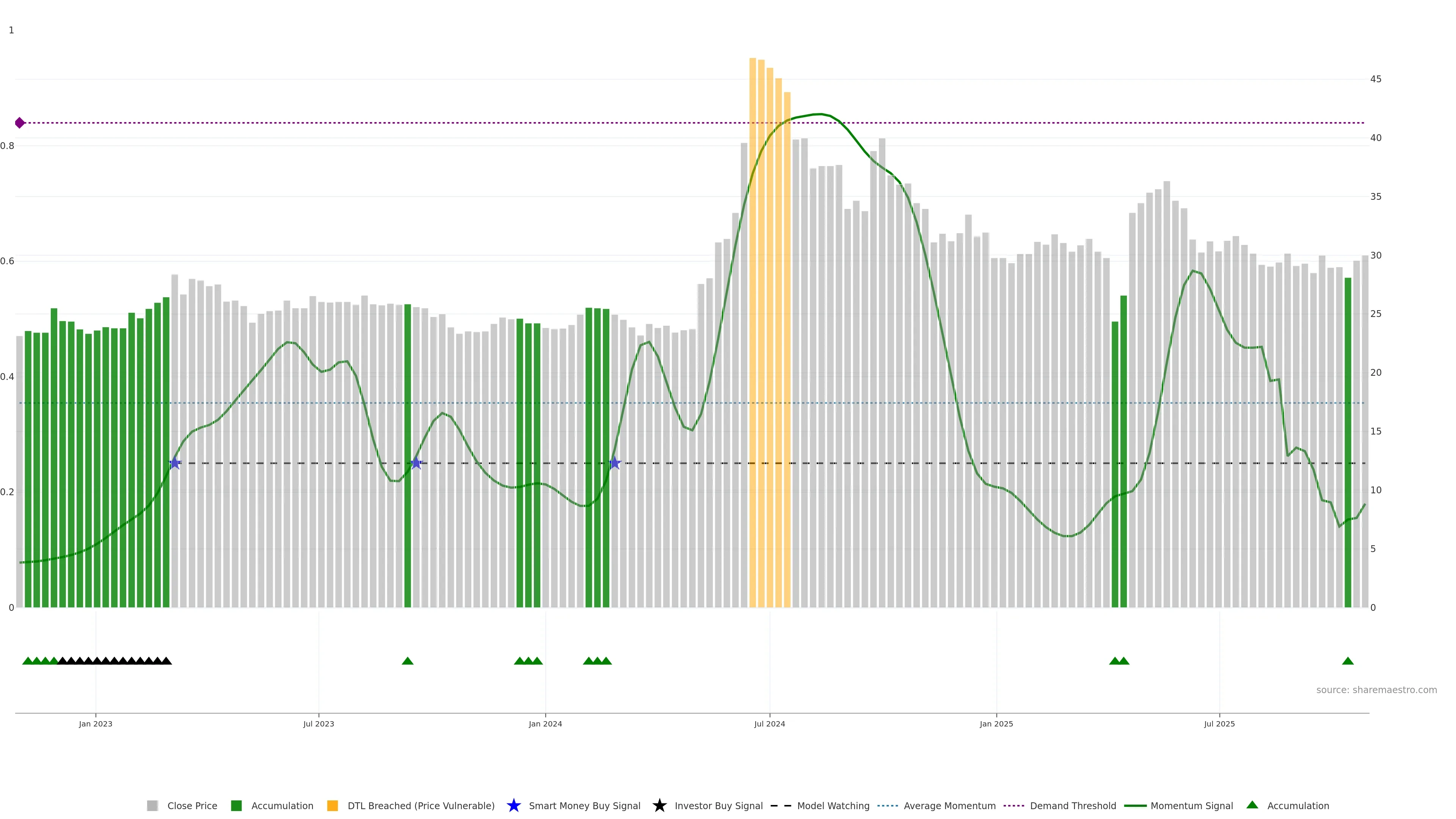Image resolution: width=1456 pixels, height=819 pixels.
Task: Click the Jan 2025 x-axis tick label
Action: (x=996, y=724)
